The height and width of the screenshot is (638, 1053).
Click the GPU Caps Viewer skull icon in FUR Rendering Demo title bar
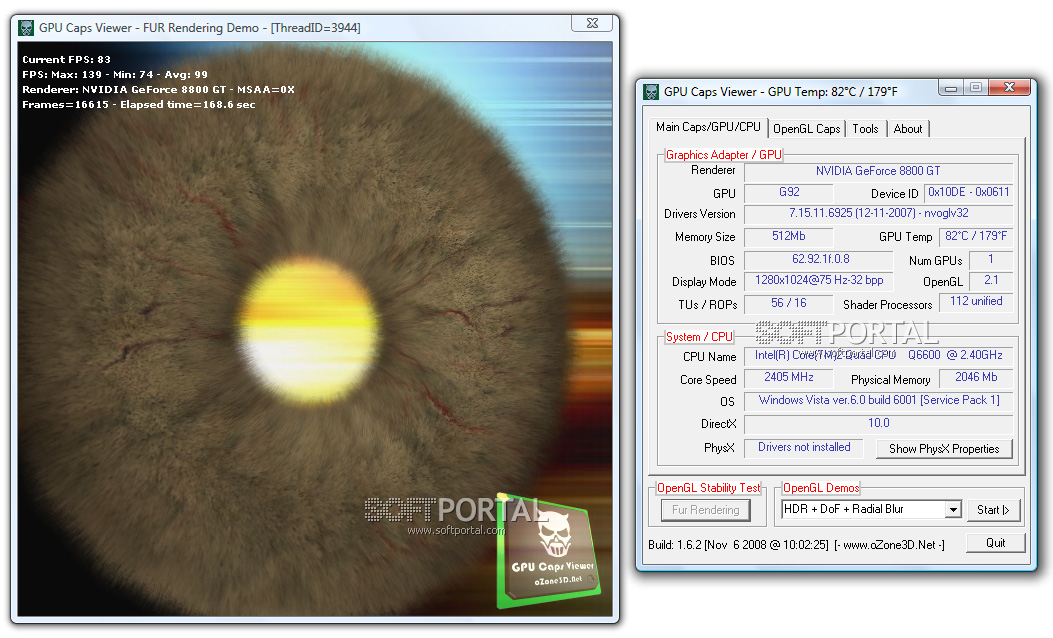[26, 28]
